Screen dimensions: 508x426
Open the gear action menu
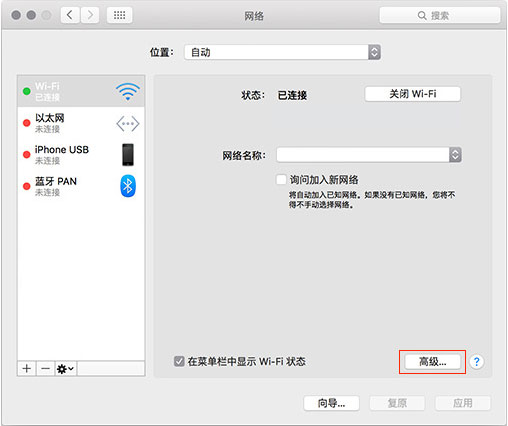[66, 368]
